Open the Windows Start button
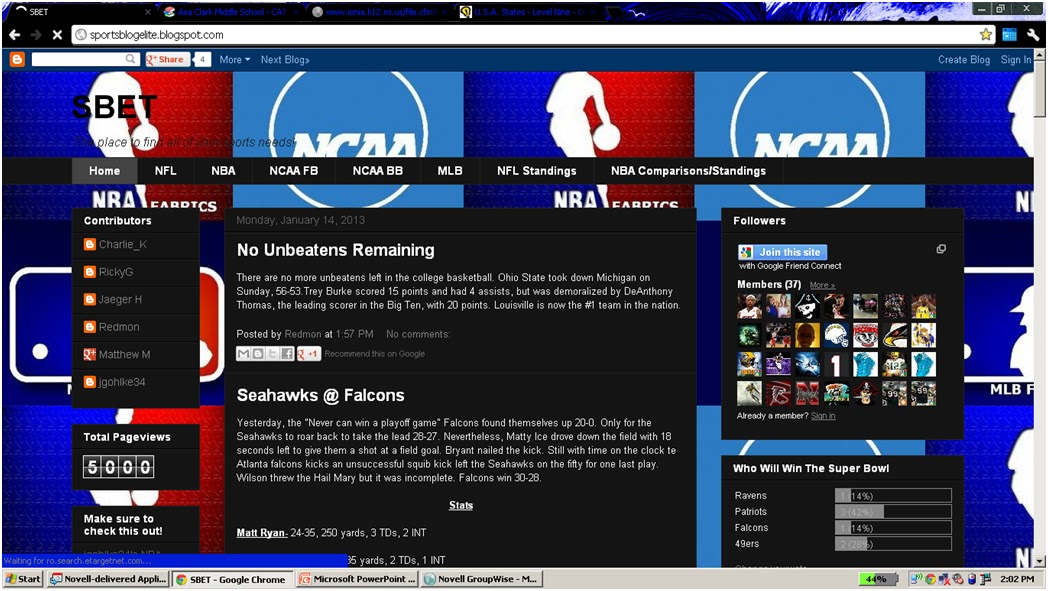 point(23,580)
